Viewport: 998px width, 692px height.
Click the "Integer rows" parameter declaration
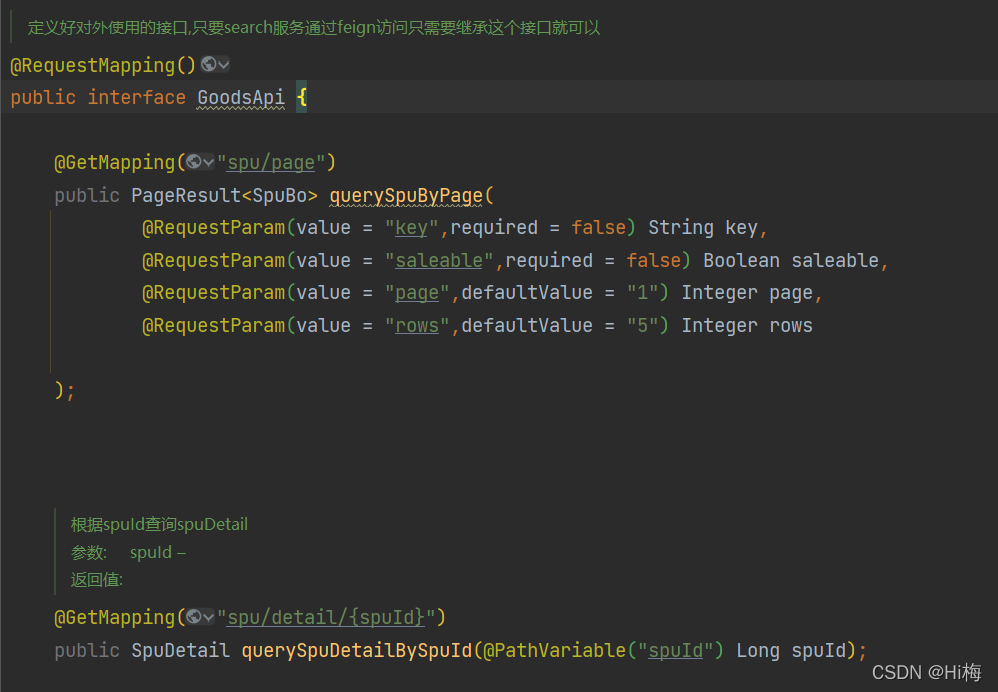[x=747, y=326]
